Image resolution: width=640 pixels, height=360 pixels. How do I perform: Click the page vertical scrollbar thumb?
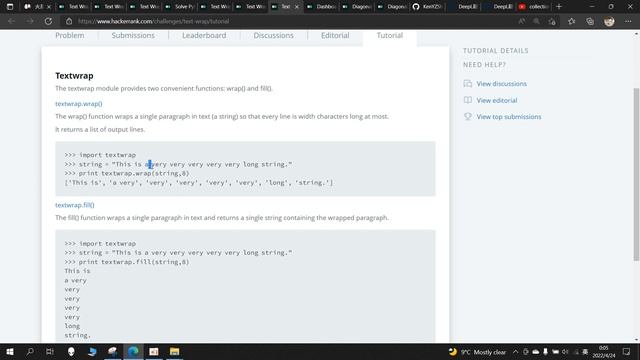click(x=636, y=174)
